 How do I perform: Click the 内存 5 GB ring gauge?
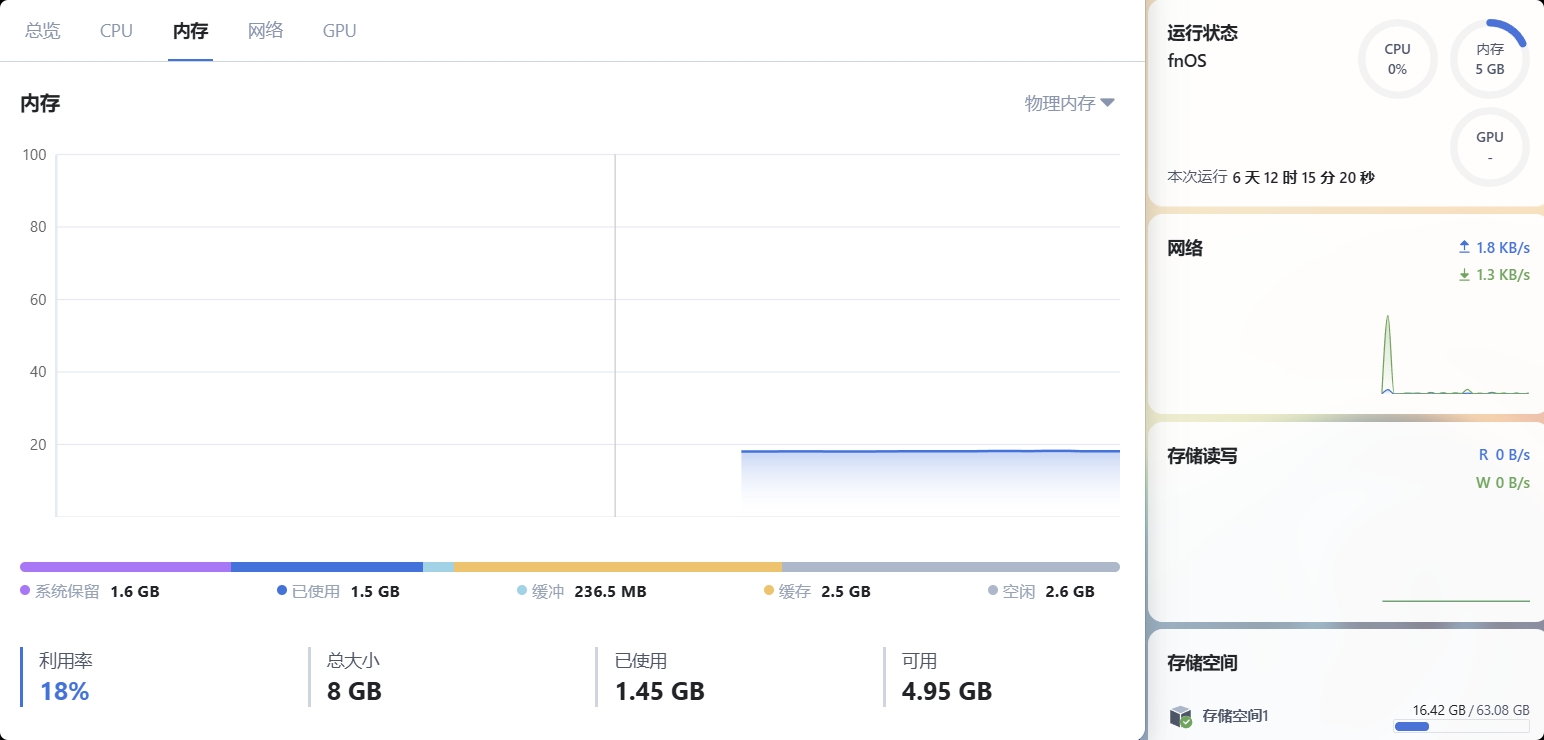pyautogui.click(x=1489, y=59)
